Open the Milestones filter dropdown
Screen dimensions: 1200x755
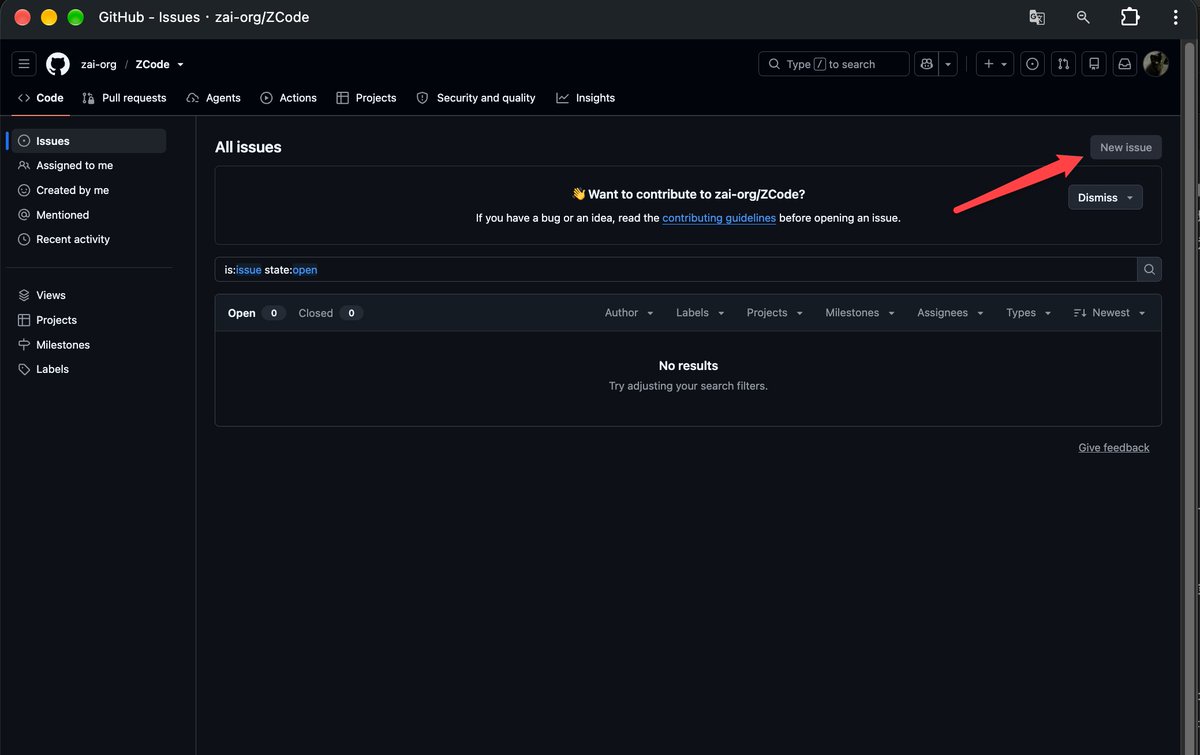[860, 313]
